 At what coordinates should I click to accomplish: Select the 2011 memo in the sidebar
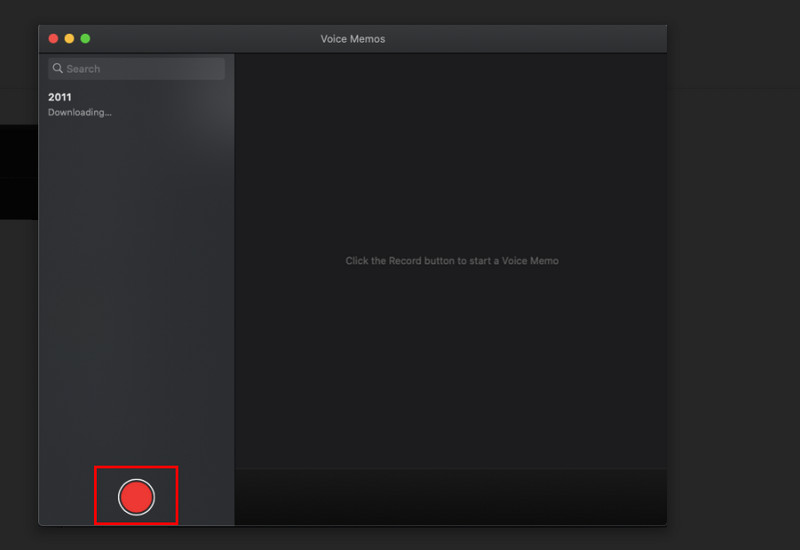tap(136, 105)
